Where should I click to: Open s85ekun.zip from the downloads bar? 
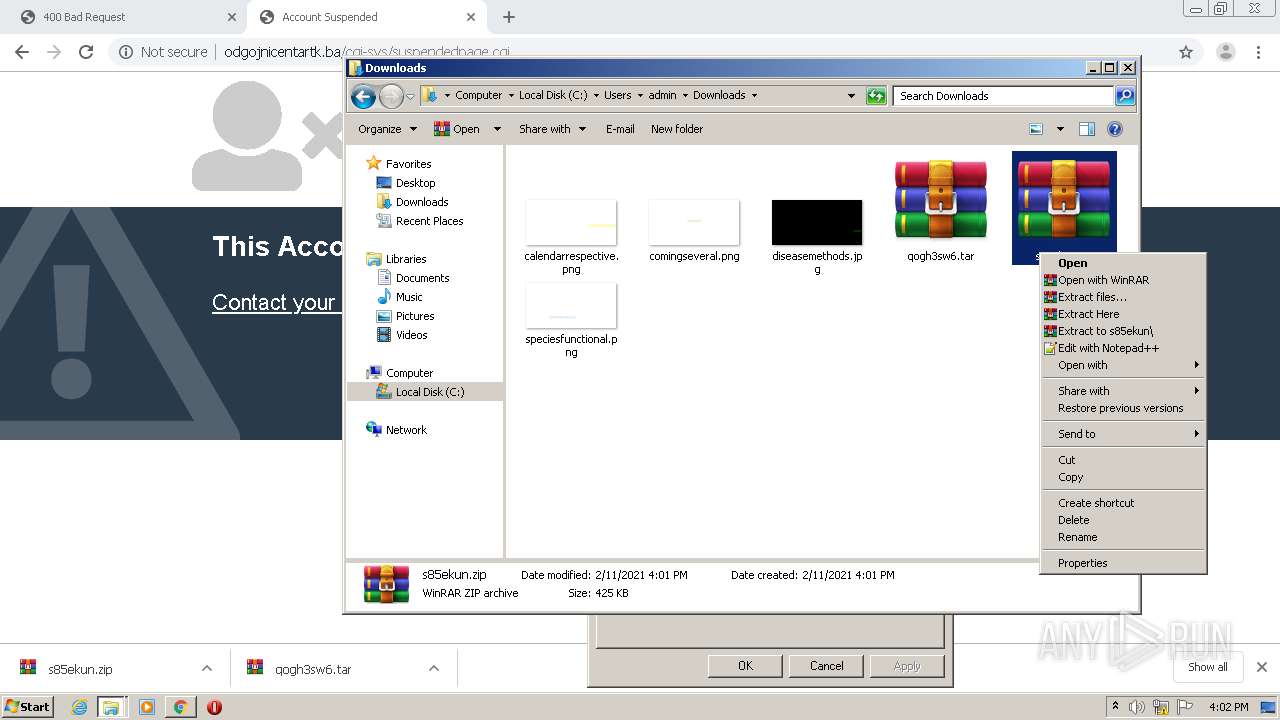coord(80,669)
